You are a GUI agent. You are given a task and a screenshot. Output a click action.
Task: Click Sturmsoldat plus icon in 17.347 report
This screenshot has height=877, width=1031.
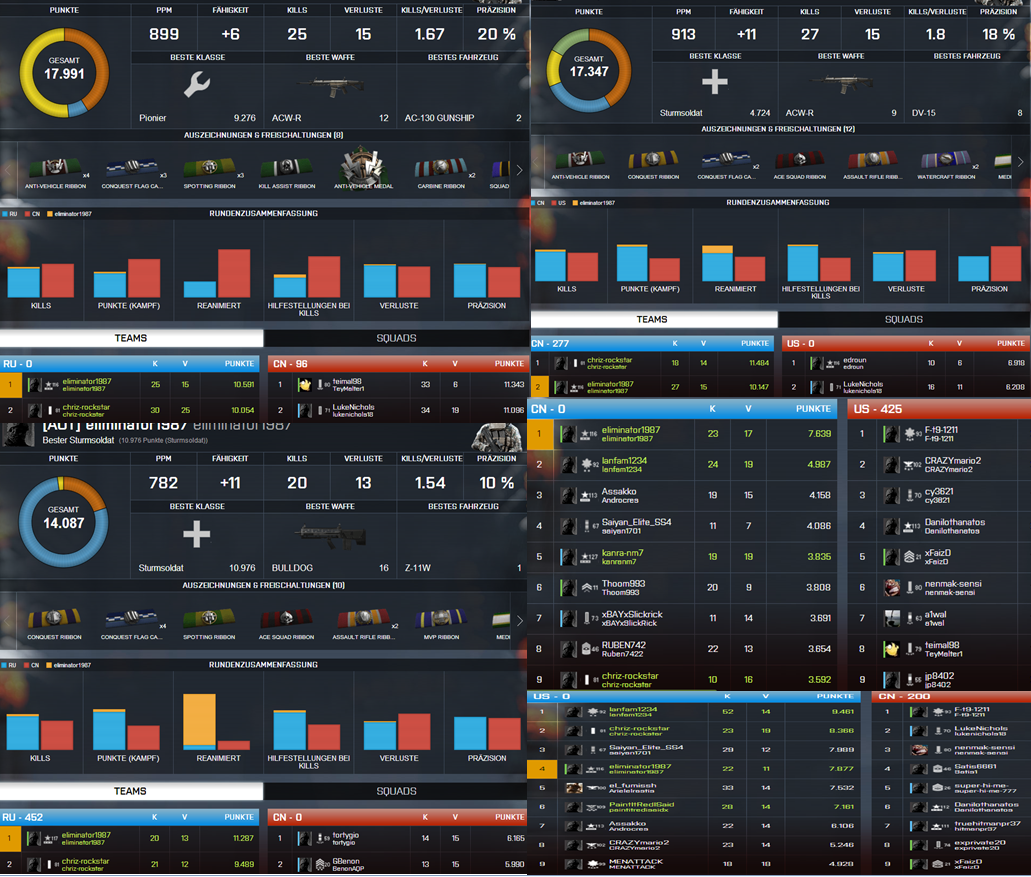(715, 82)
